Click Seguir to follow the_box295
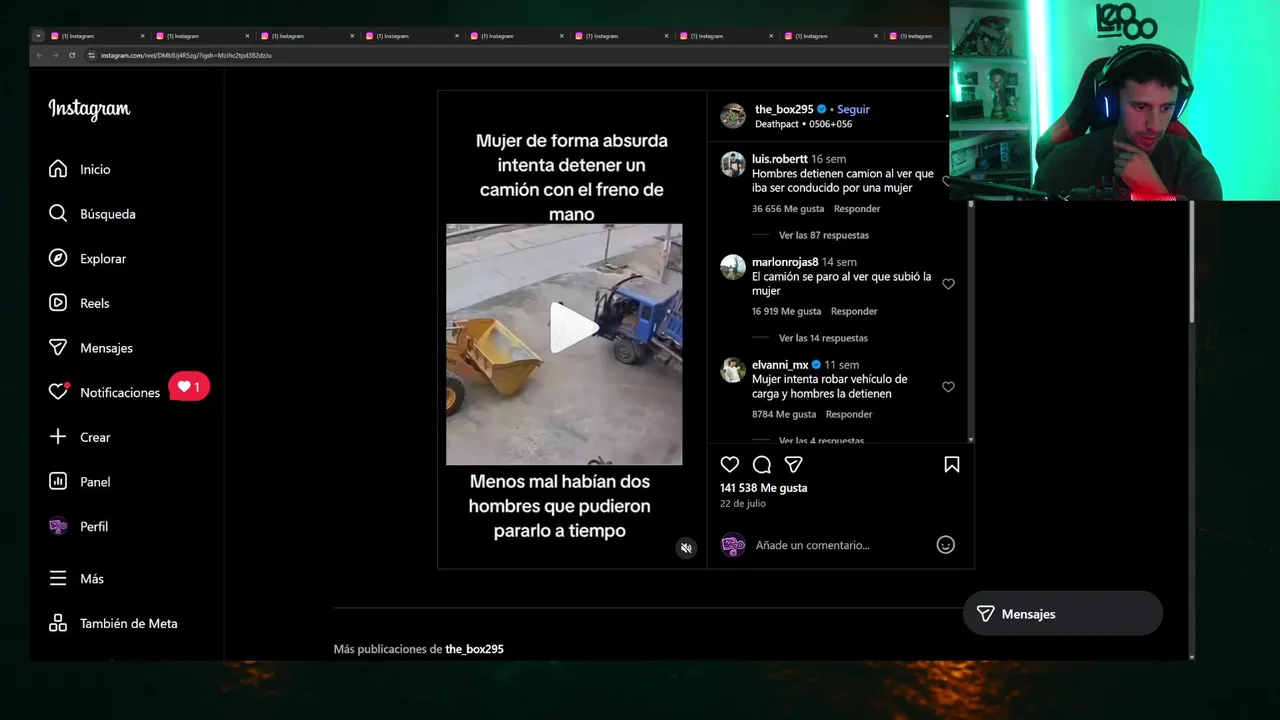This screenshot has height=720, width=1280. click(853, 109)
